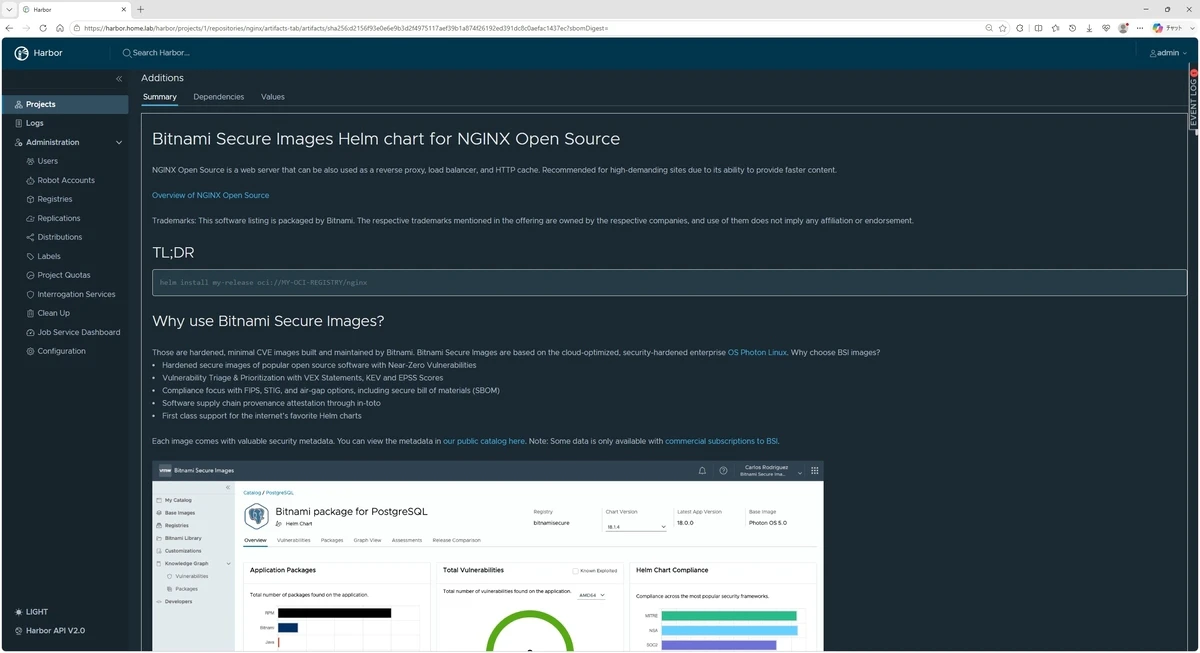Image resolution: width=1200 pixels, height=653 pixels.
Task: Click the Robot Accounts sidebar label
Action: point(66,180)
